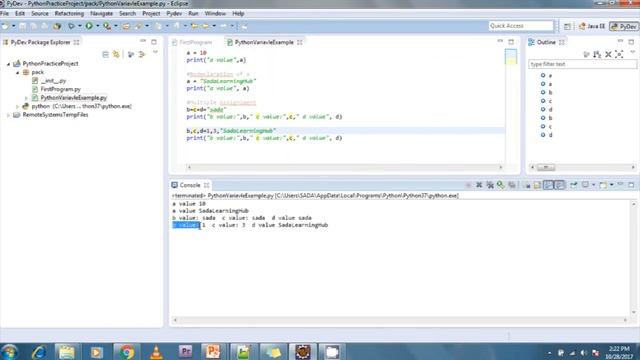Toggle Link with Editor in Package Explorer
640x360 pixels.
116,54
